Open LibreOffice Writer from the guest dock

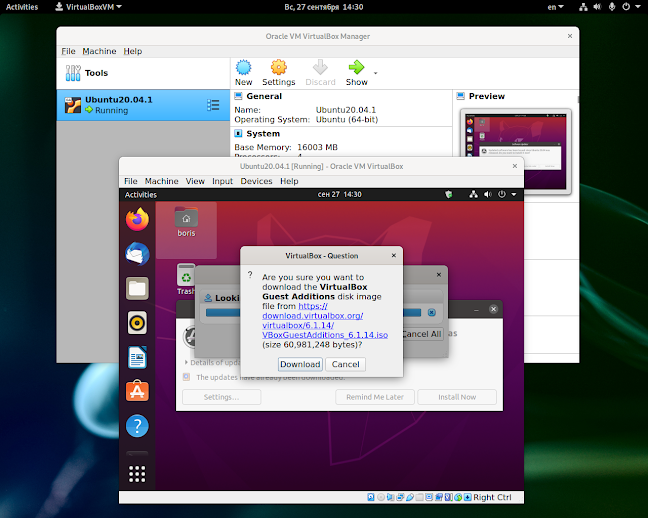click(137, 357)
